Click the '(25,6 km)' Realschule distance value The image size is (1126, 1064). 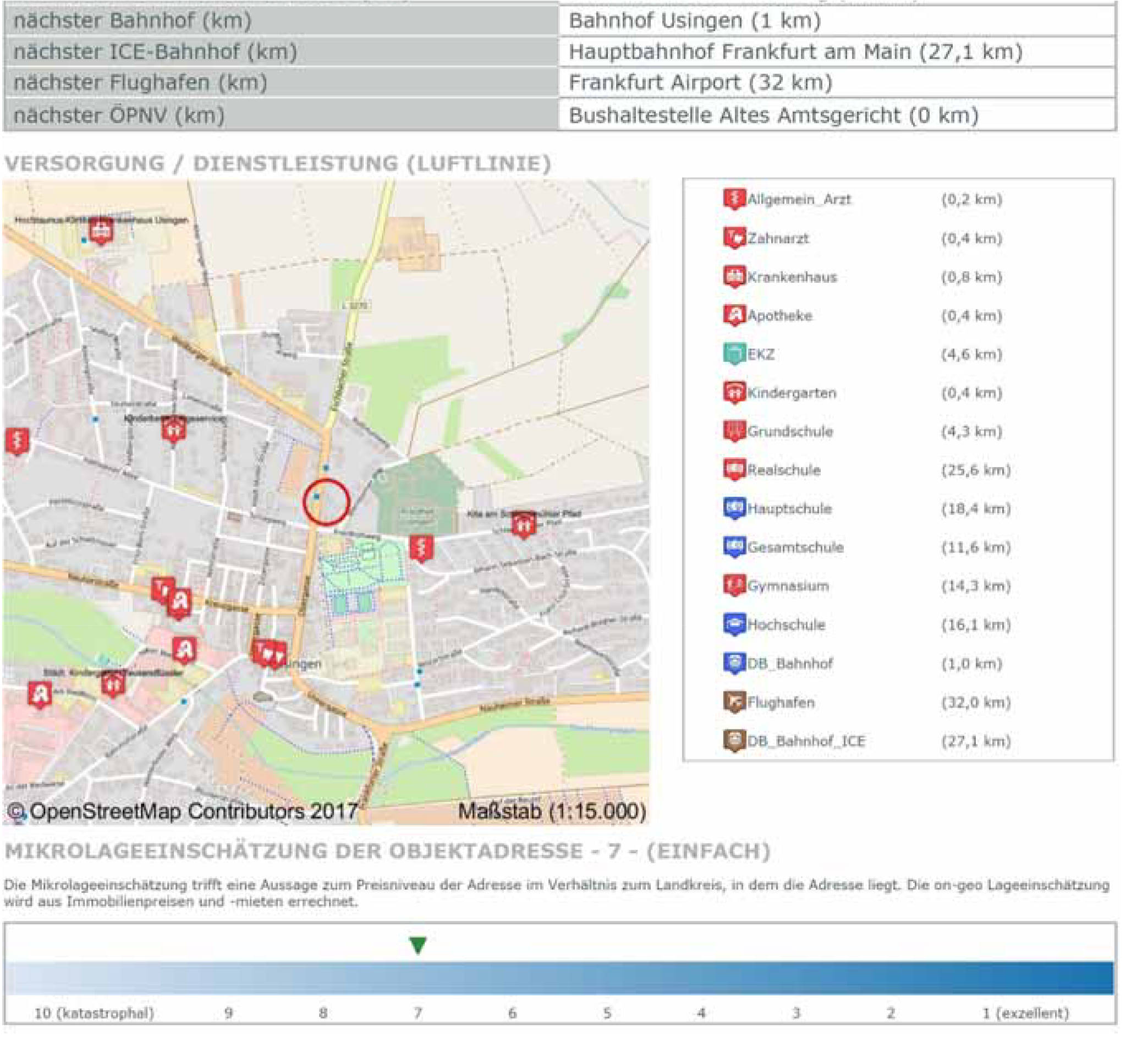pyautogui.click(x=976, y=470)
